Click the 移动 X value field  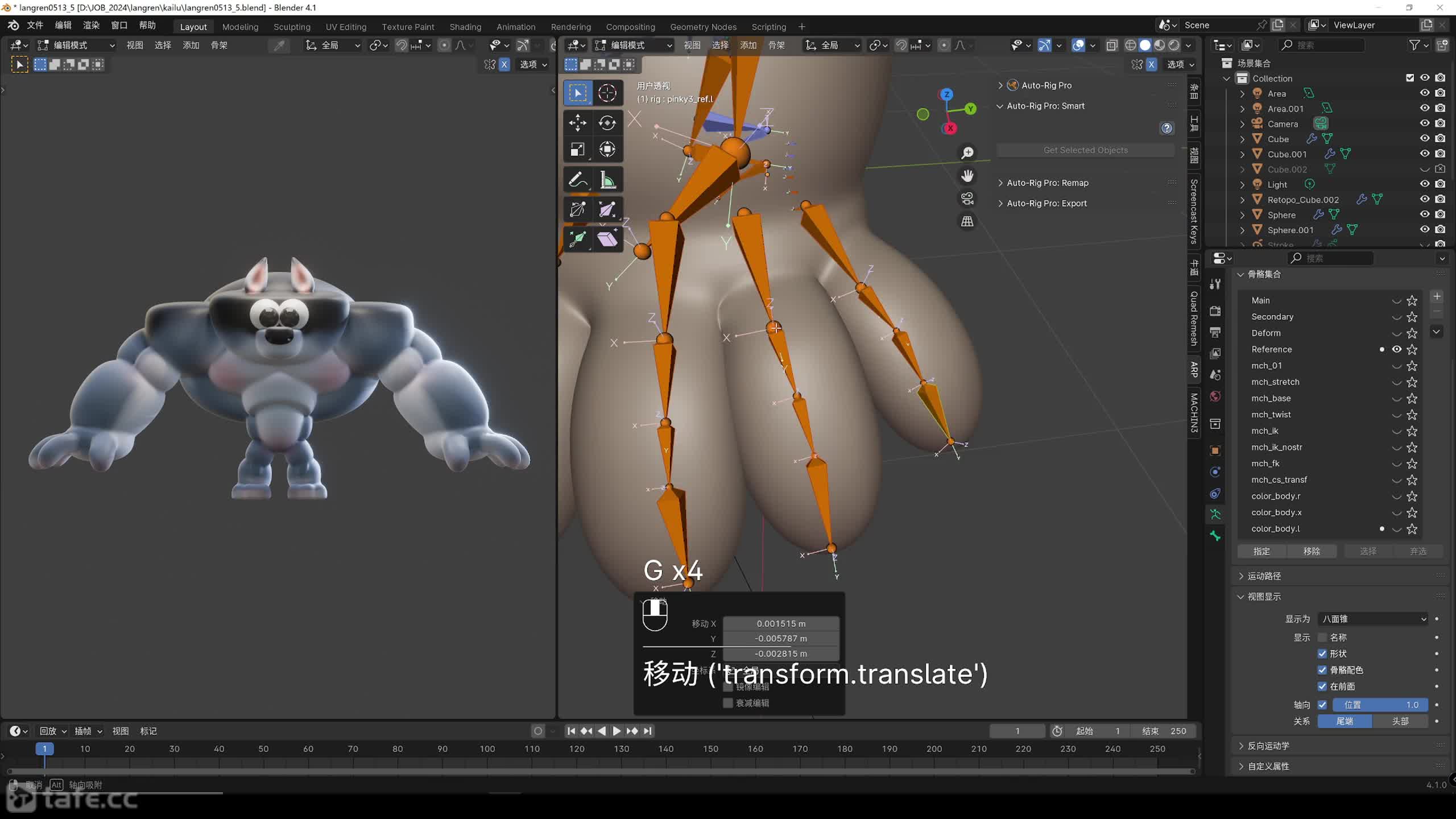coord(781,623)
